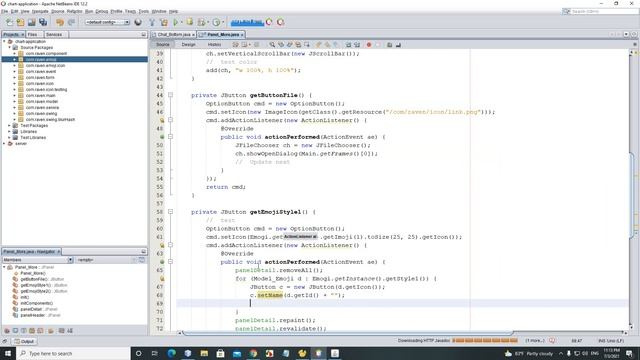The image size is (640, 360).
Task: Click the Save All toolbar icon
Action: click(43, 22)
